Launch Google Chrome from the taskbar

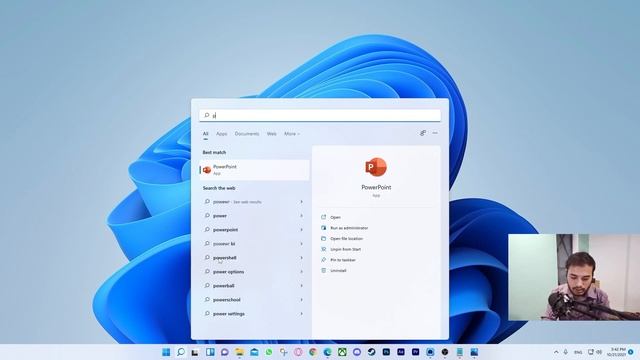[313, 352]
